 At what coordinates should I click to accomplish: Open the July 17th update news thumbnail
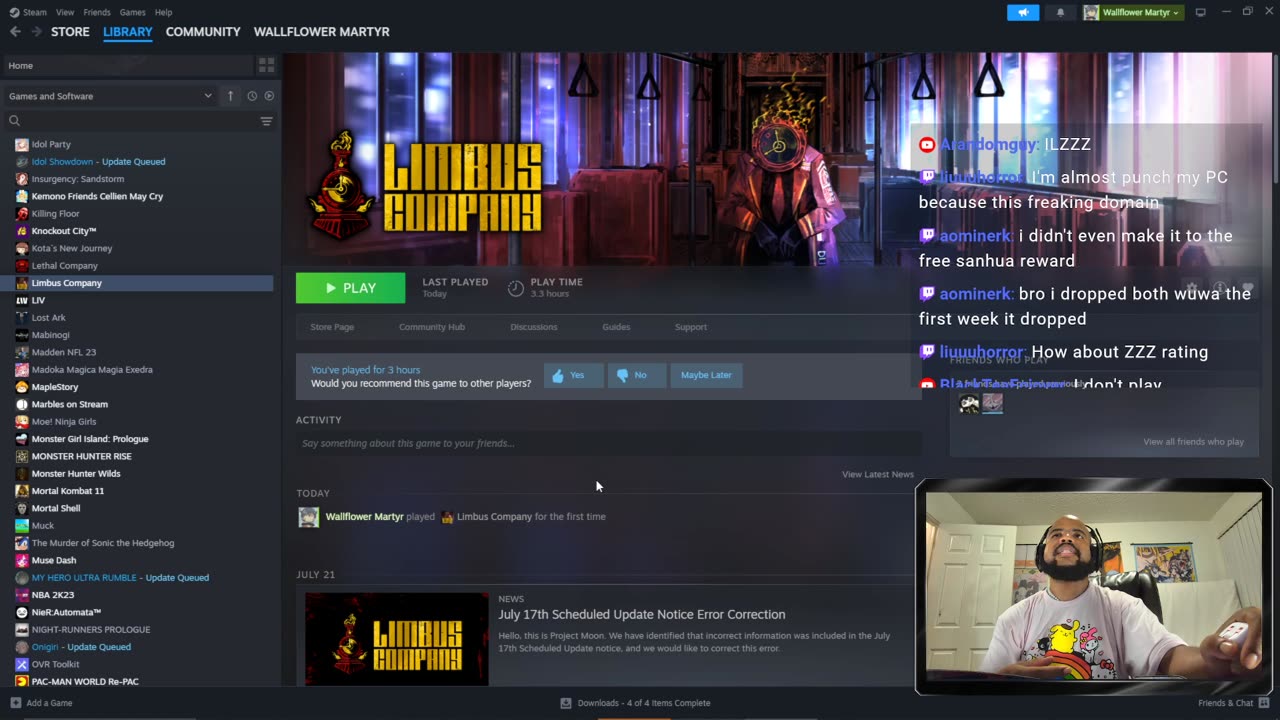coord(397,639)
